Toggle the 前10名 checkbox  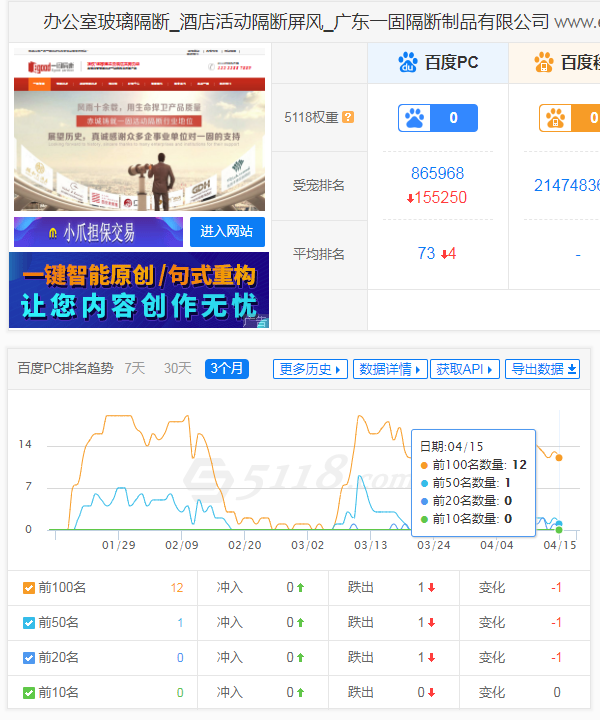pos(28,692)
